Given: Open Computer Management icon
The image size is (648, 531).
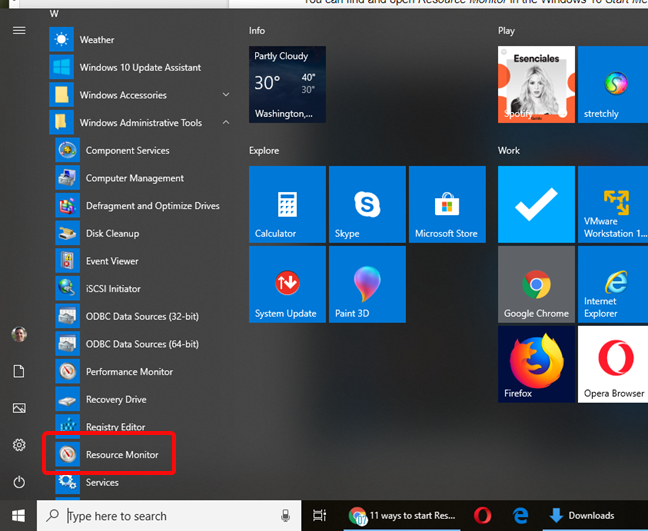Looking at the screenshot, I should pyautogui.click(x=67, y=178).
